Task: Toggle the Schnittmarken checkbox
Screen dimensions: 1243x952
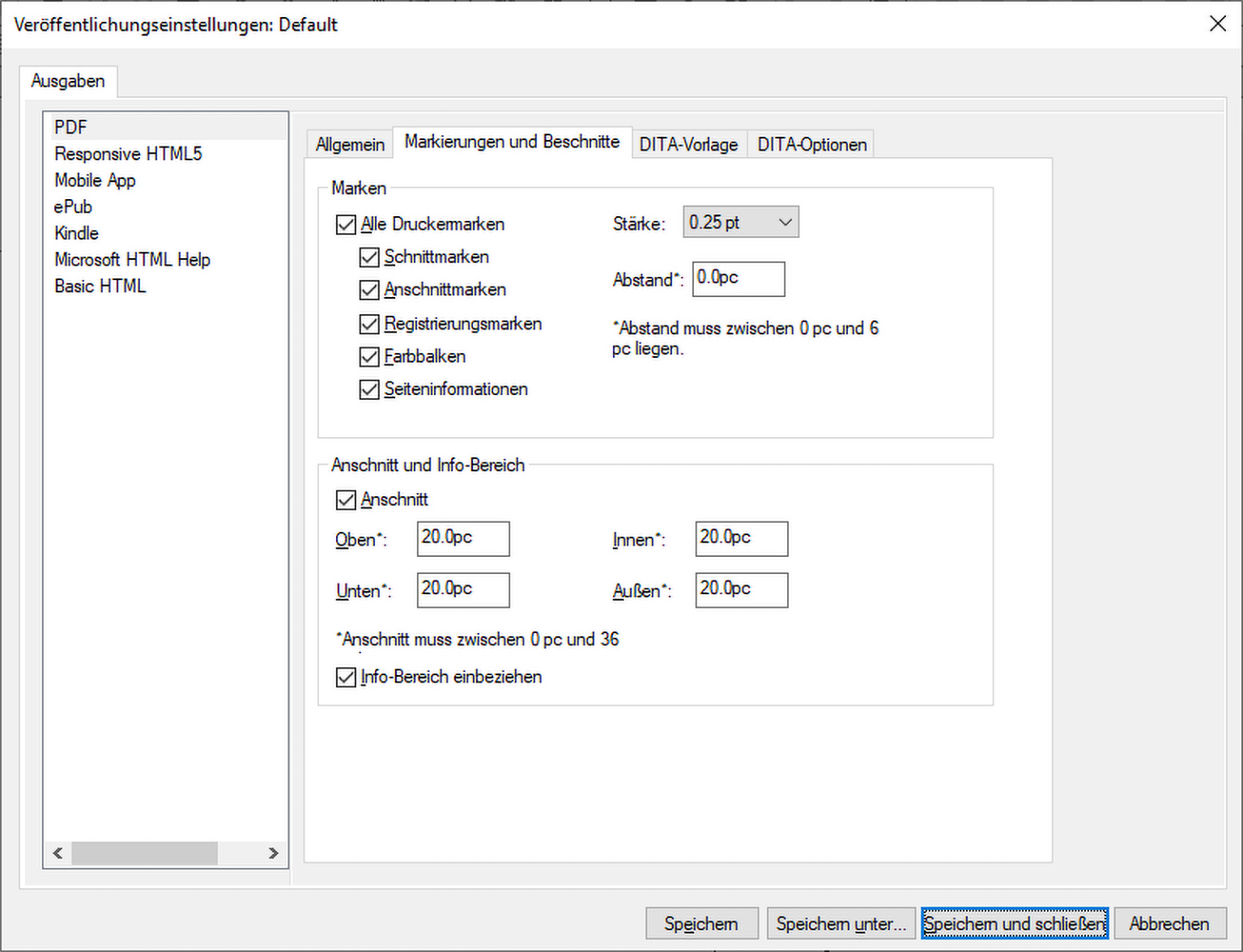Action: (369, 257)
